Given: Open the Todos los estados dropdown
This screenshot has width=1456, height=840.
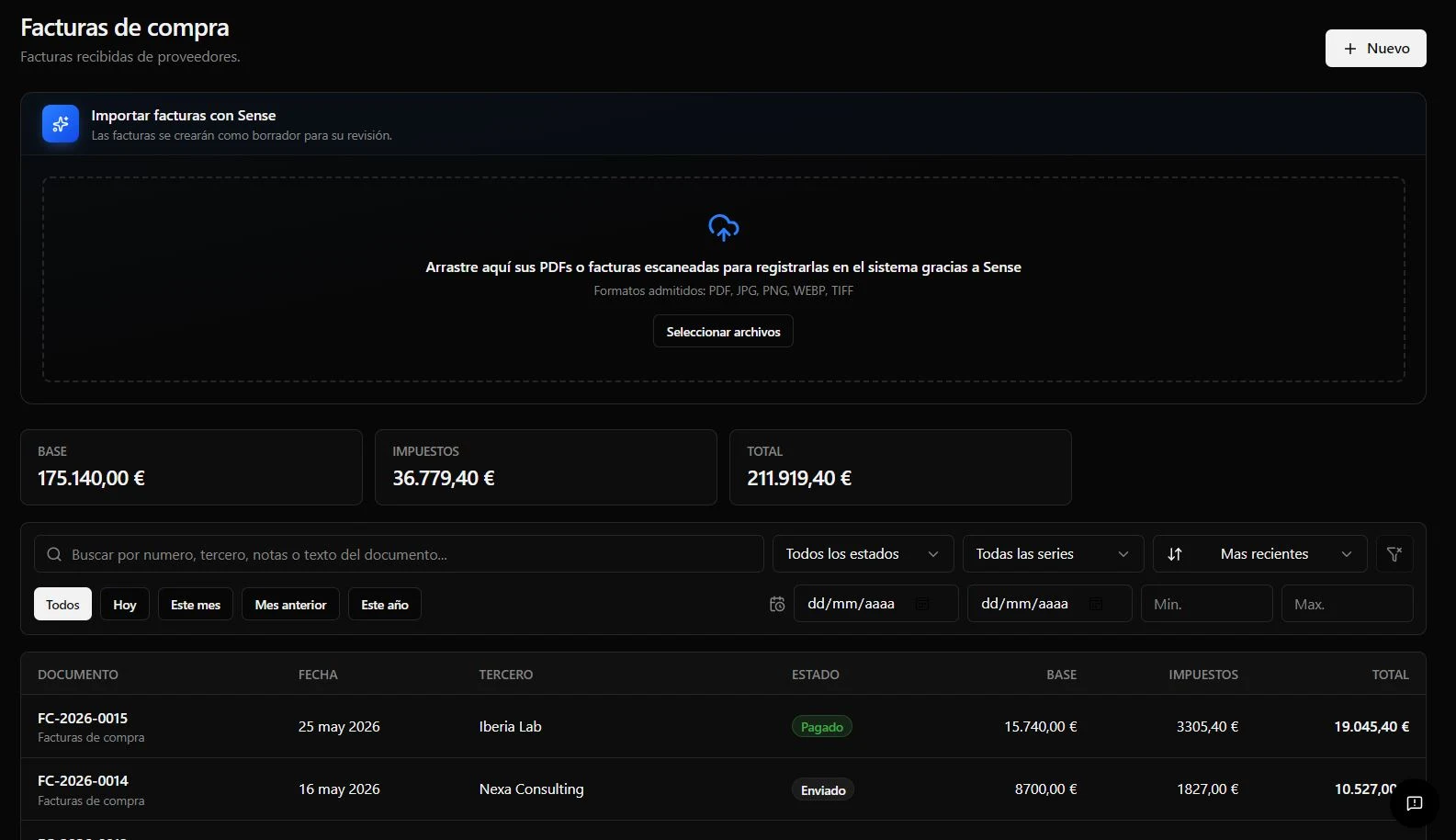Looking at the screenshot, I should (x=863, y=554).
